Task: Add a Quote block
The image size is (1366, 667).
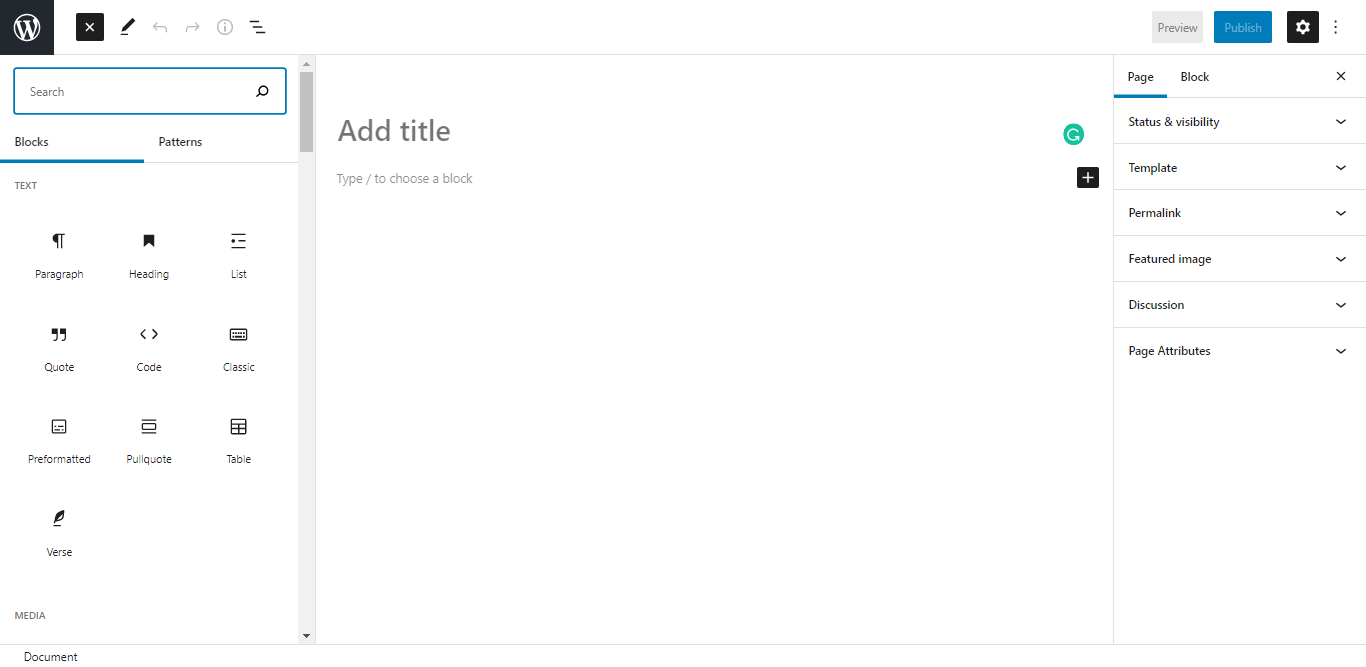Action: (59, 348)
